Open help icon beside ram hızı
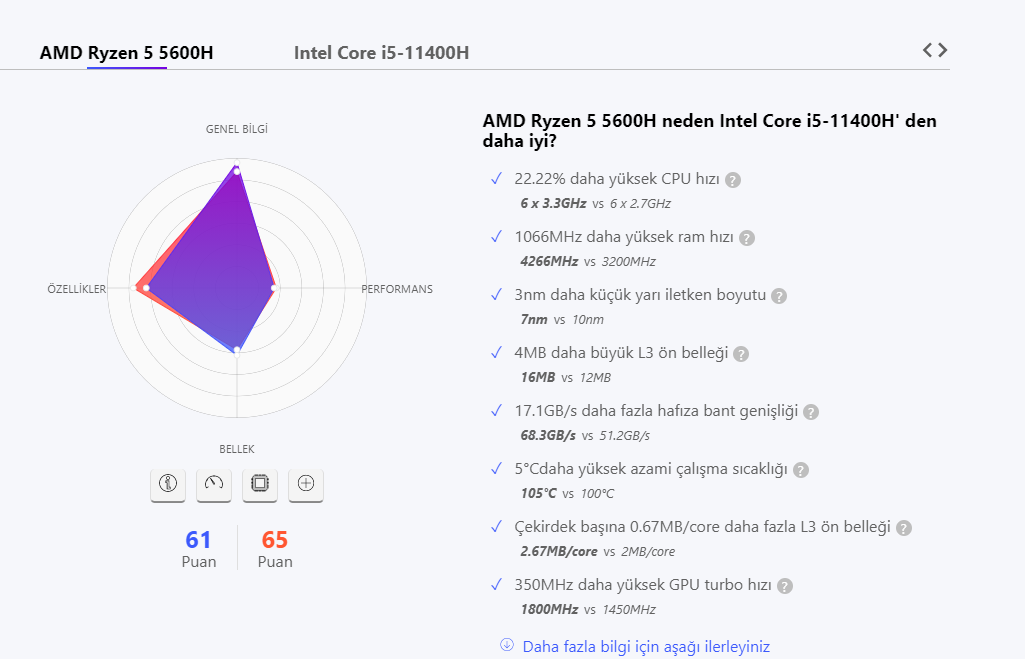The image size is (1025, 659). (x=746, y=238)
